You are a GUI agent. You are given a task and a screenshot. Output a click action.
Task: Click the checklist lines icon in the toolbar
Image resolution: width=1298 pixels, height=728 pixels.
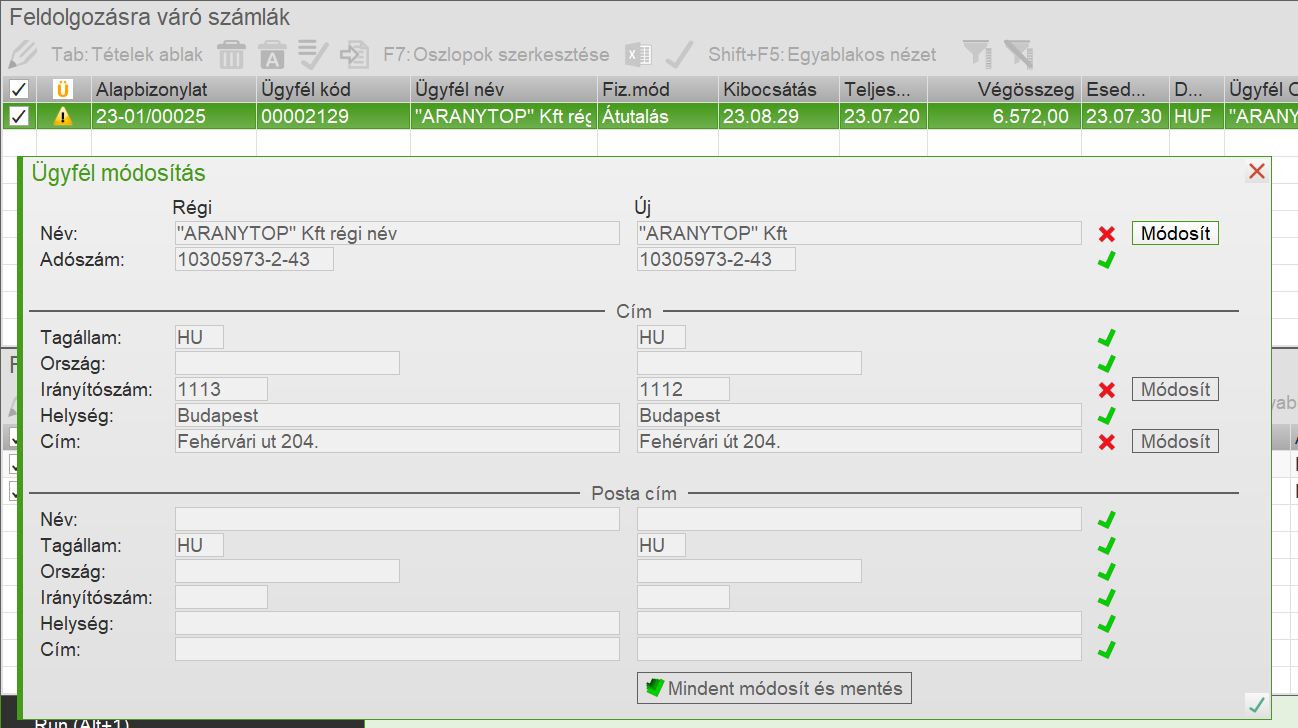pos(314,53)
